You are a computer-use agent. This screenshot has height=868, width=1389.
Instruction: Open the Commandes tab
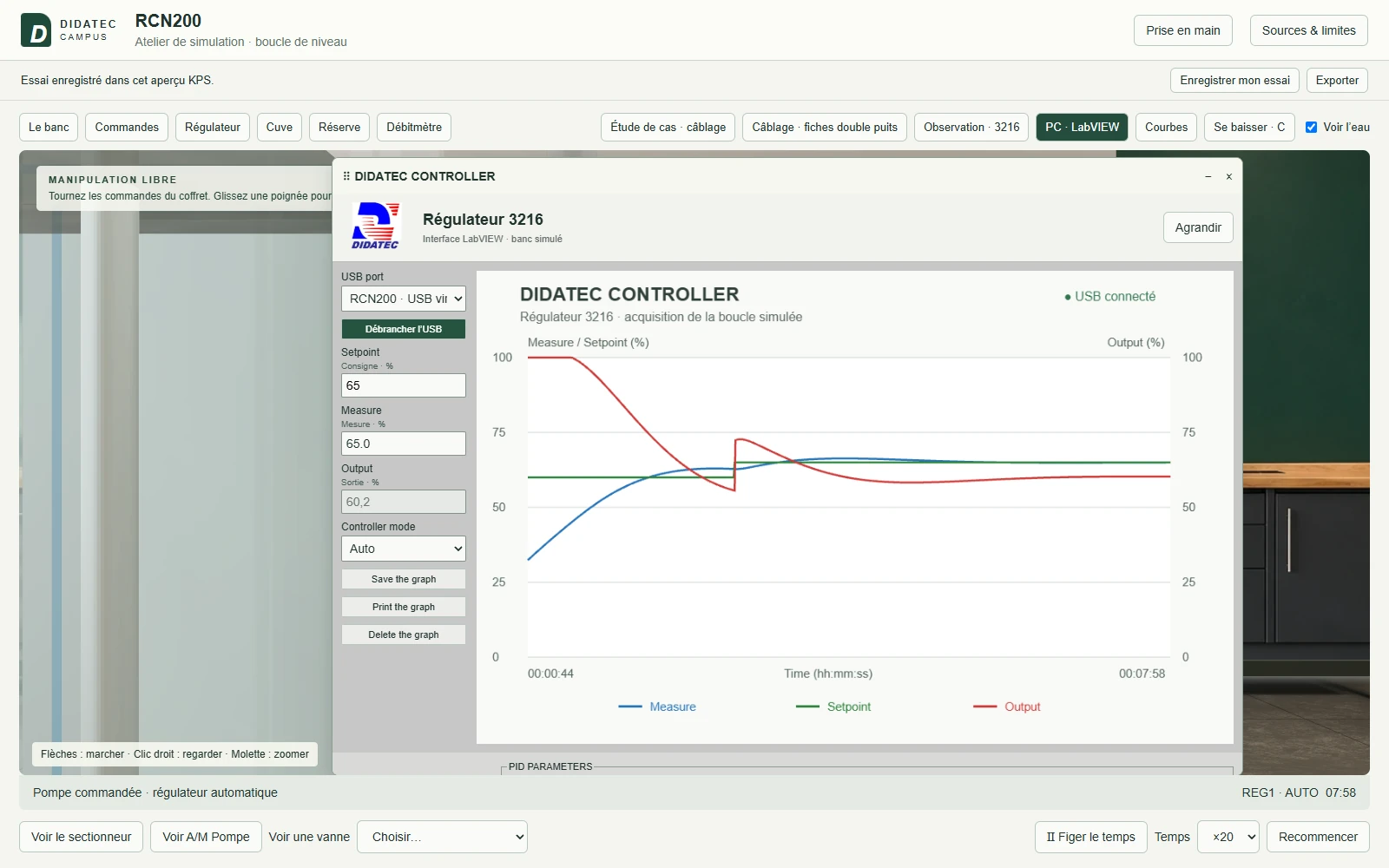(127, 127)
